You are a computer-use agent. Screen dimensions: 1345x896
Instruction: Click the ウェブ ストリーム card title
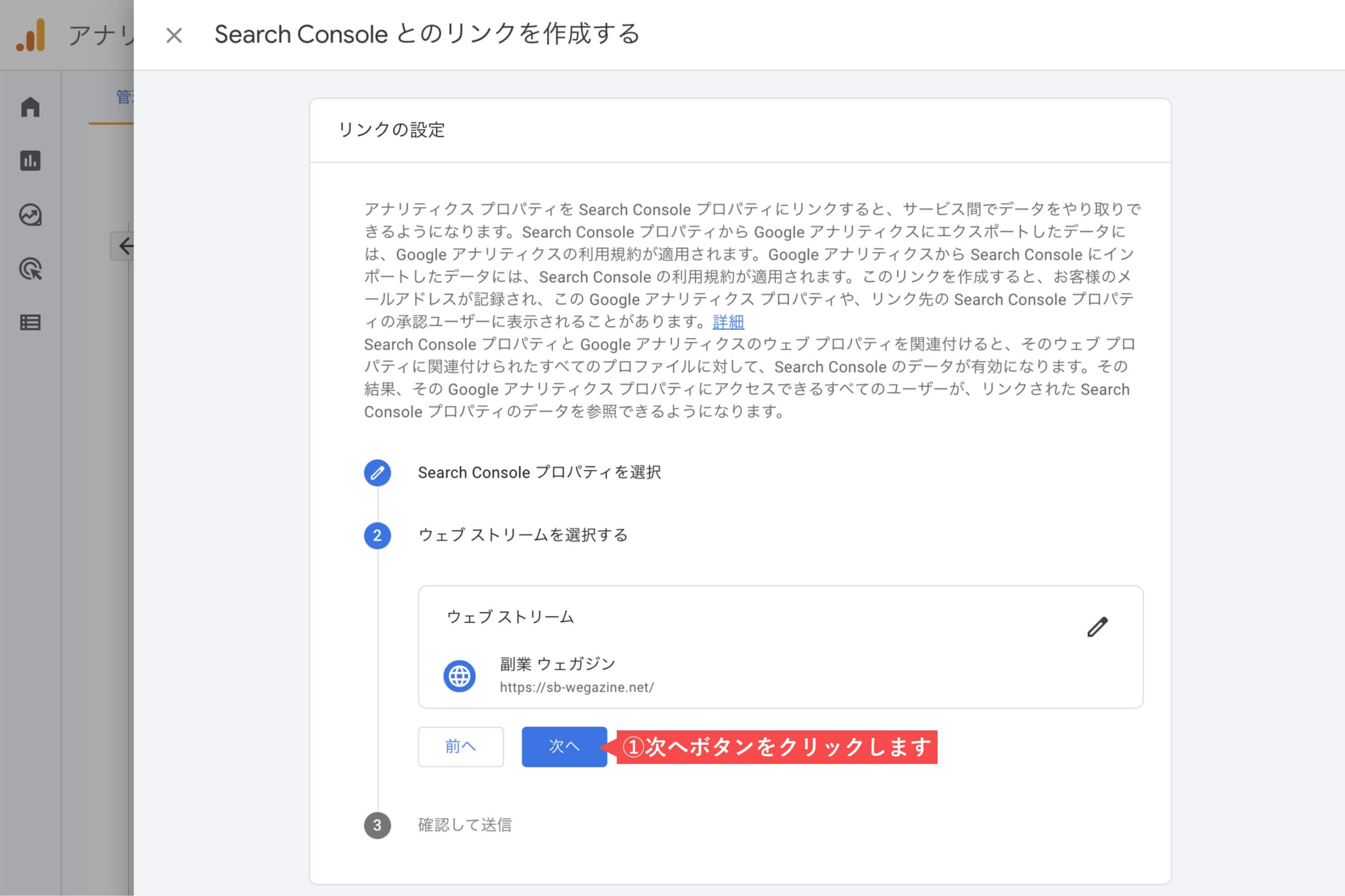coord(510,617)
